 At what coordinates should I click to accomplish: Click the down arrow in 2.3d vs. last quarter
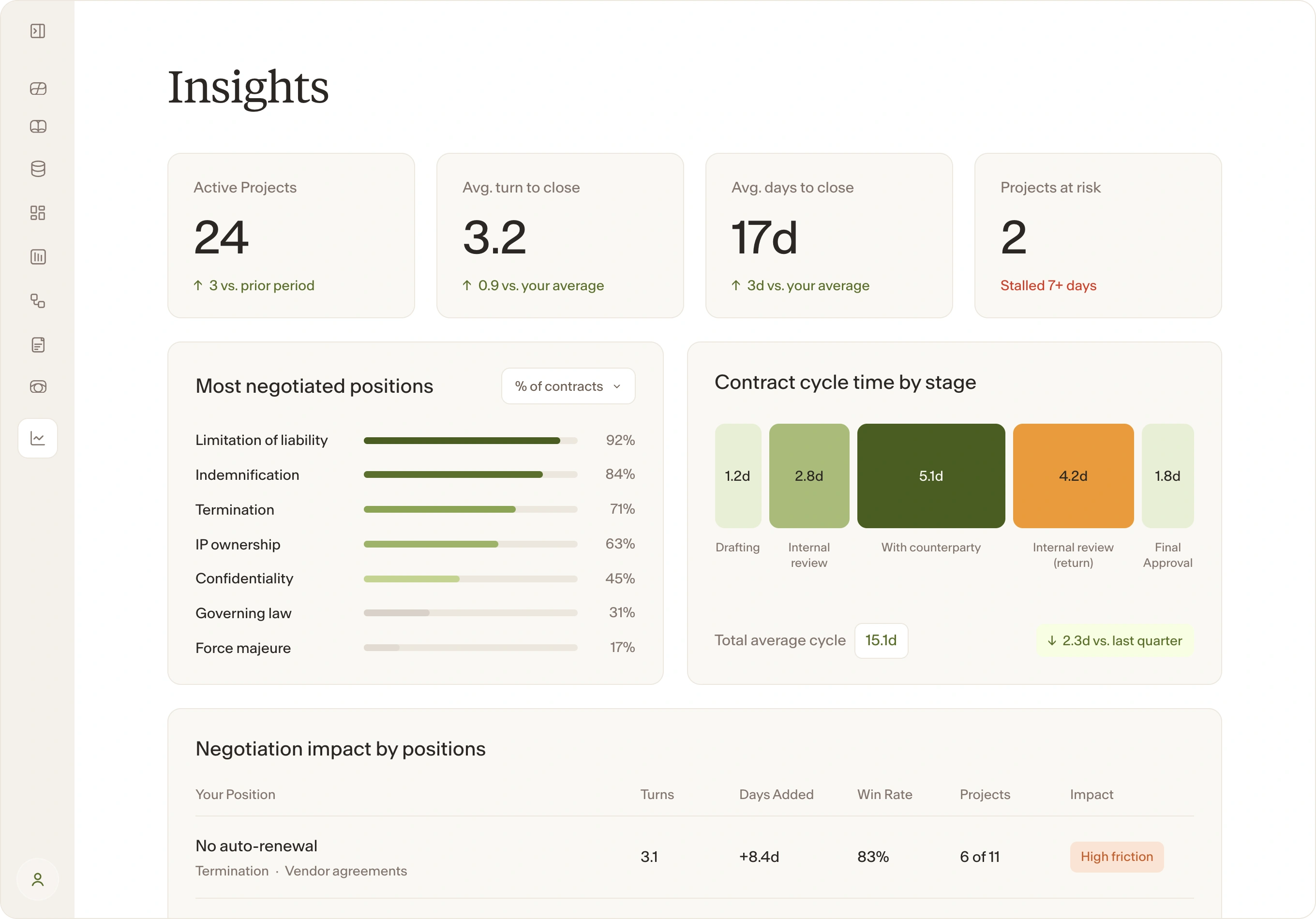click(x=1052, y=640)
